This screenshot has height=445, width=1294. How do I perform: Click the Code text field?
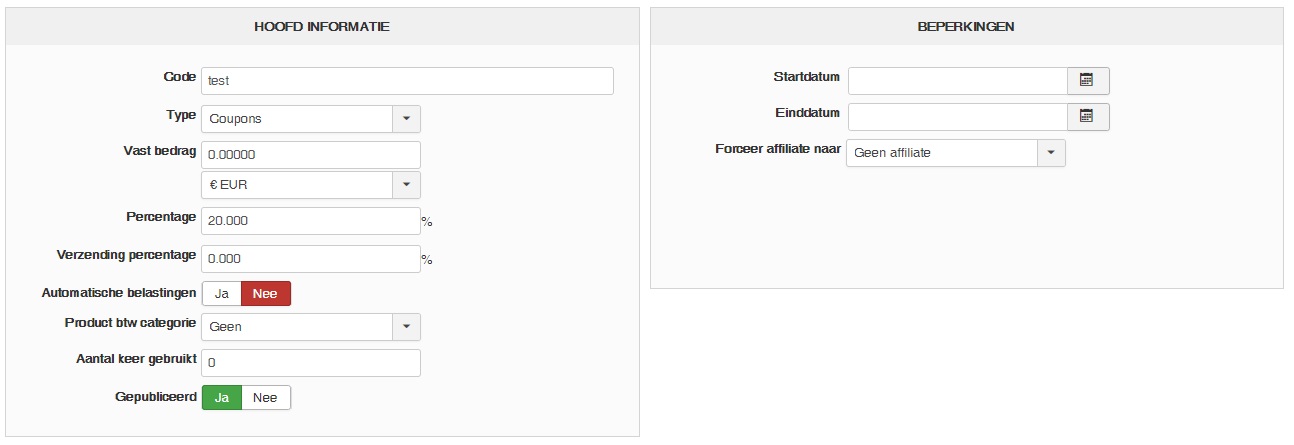click(x=407, y=81)
